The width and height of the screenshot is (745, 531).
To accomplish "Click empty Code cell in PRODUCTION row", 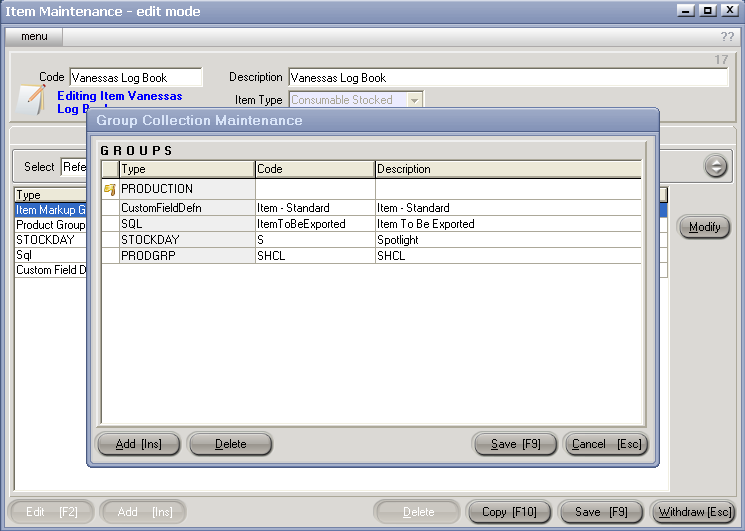I will point(315,189).
